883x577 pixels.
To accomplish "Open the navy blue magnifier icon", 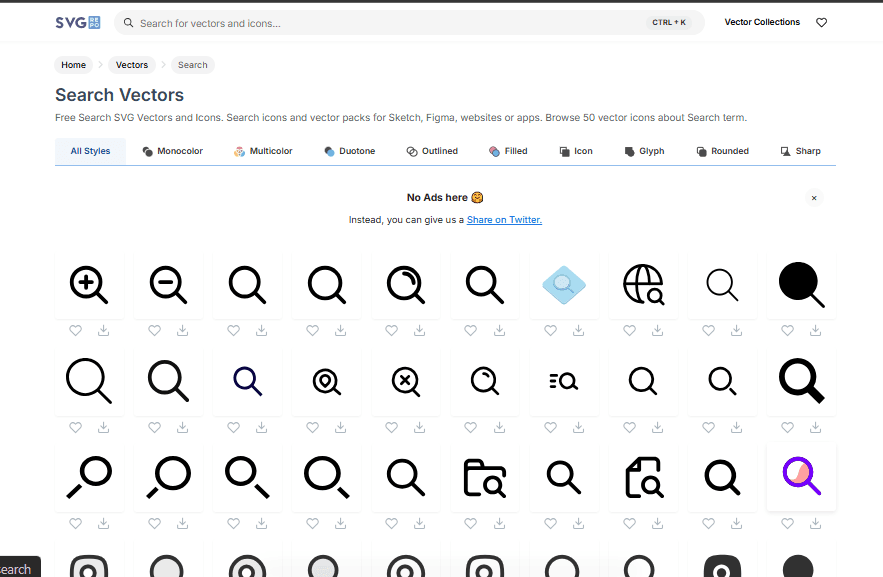I will click(x=247, y=382).
